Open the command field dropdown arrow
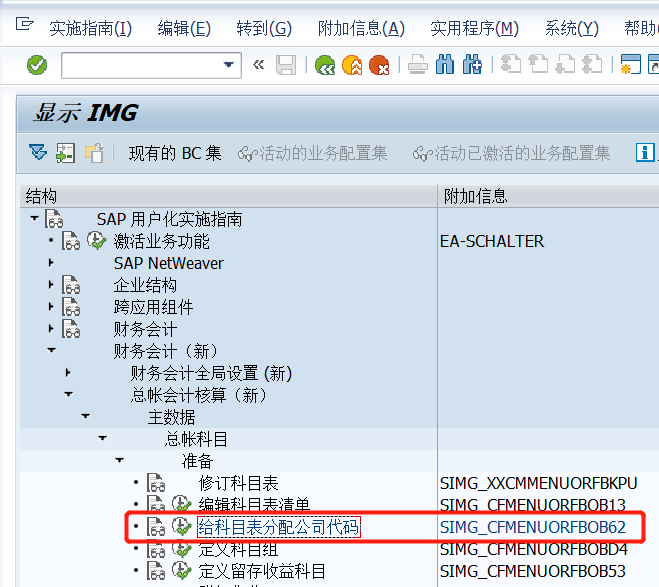Viewport: 659px width, 587px height. click(229, 65)
